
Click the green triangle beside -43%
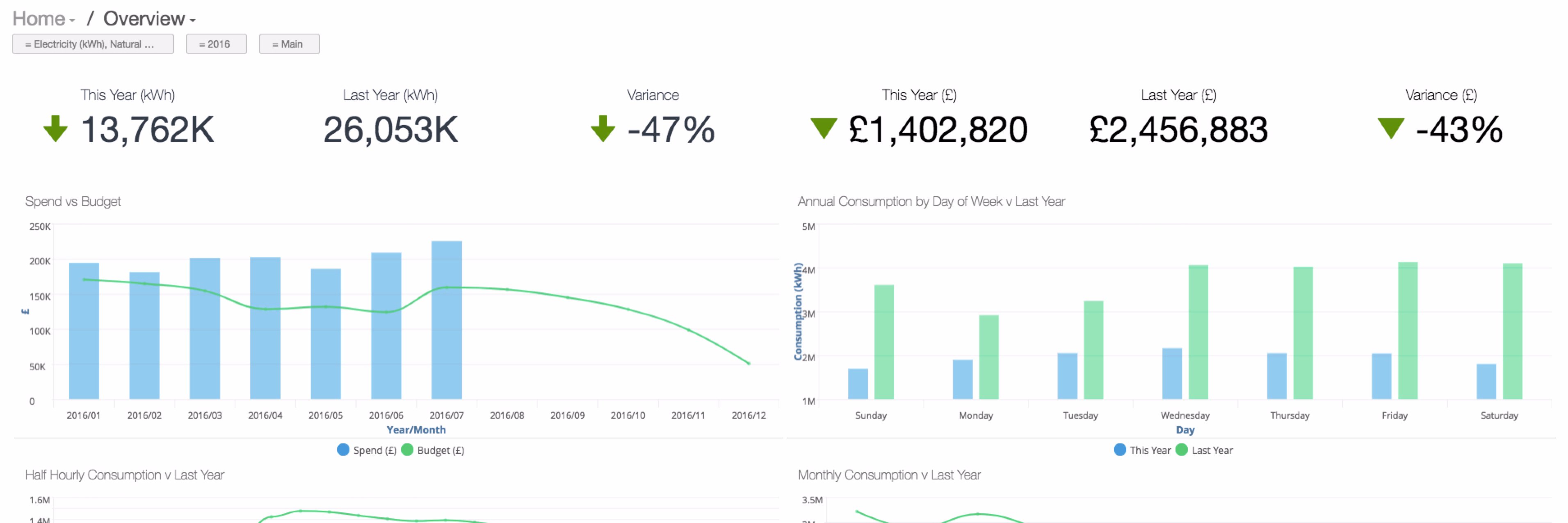(x=1391, y=127)
